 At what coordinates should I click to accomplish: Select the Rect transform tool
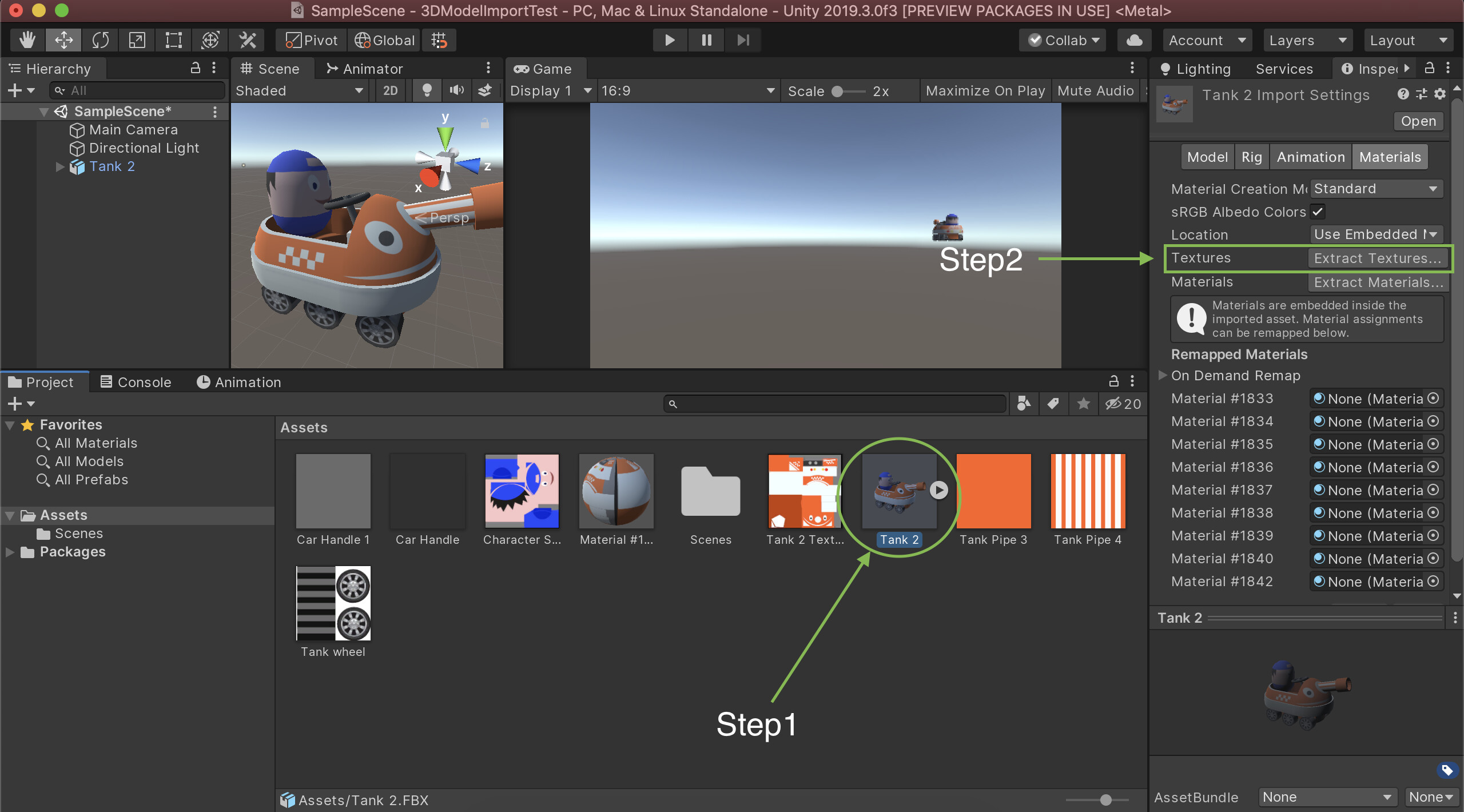click(x=173, y=40)
